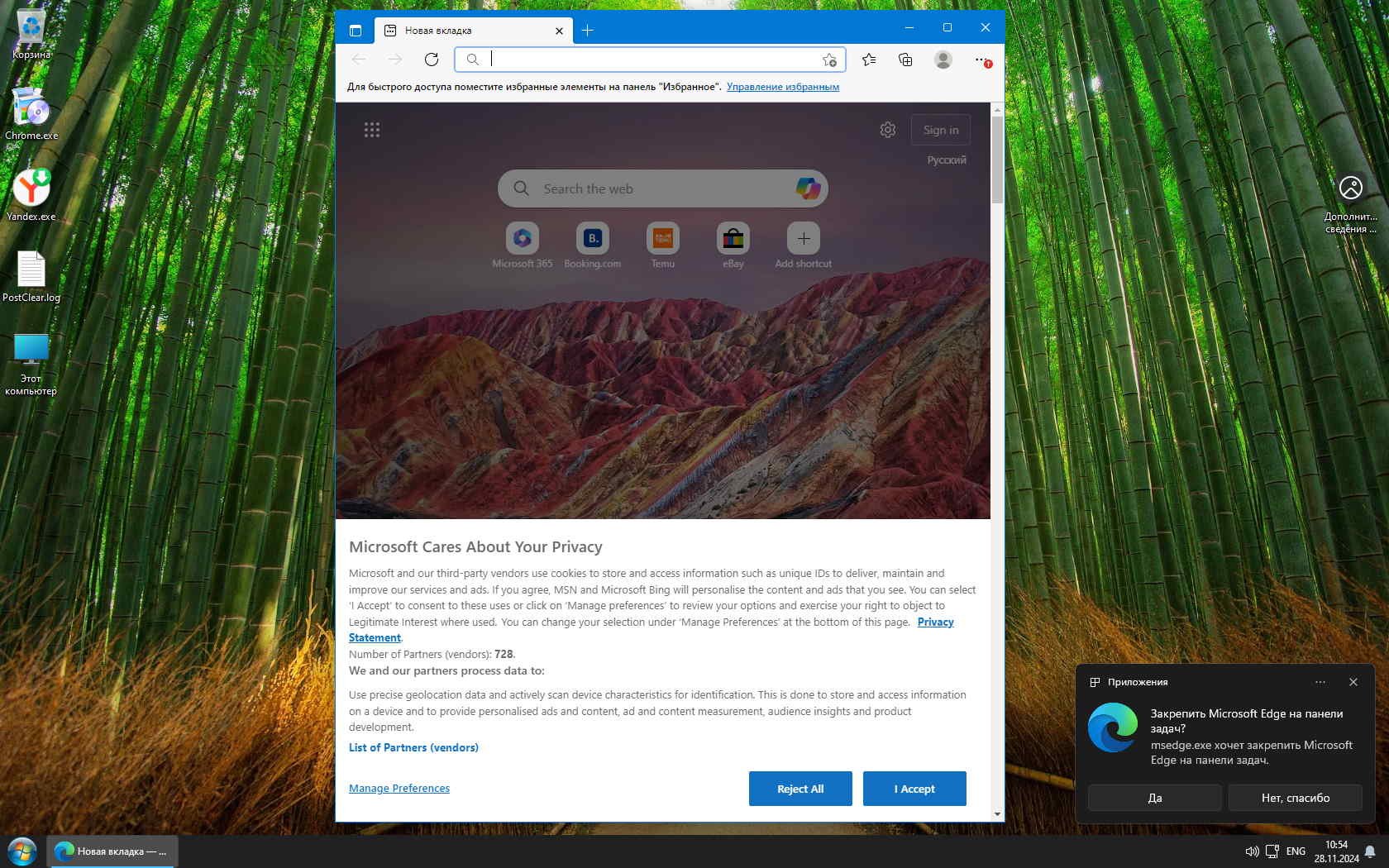The image size is (1389, 868).
Task: Select the Дополнит... сведения desktop icon
Action: point(1351,204)
